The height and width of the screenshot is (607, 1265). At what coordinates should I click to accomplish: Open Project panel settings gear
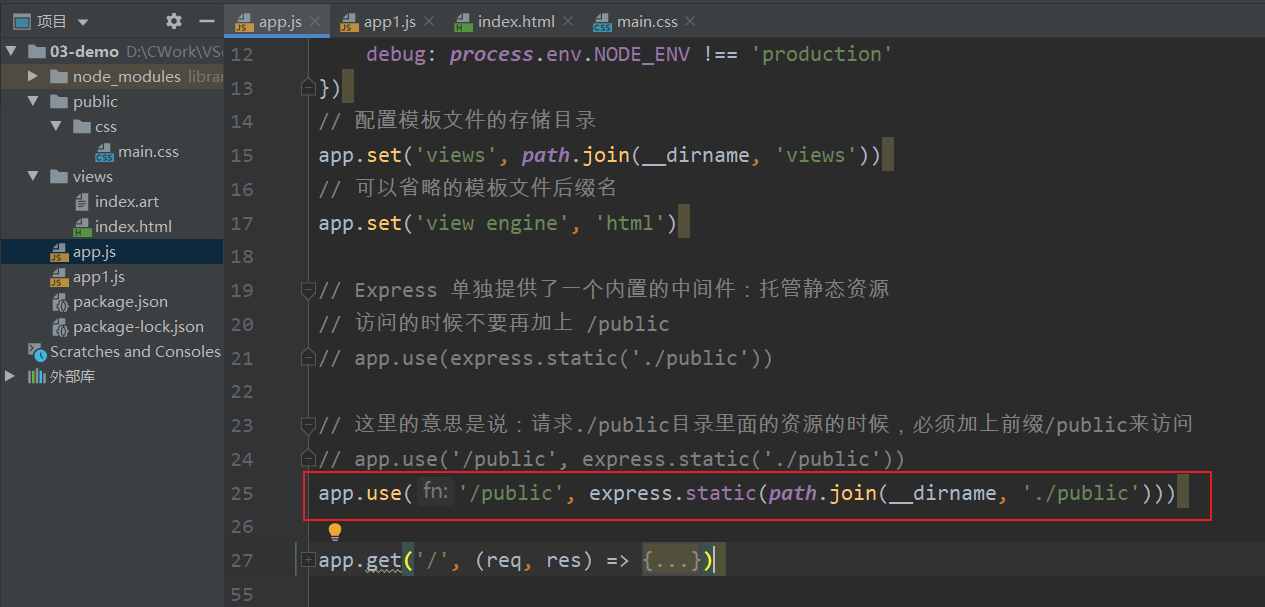point(174,21)
